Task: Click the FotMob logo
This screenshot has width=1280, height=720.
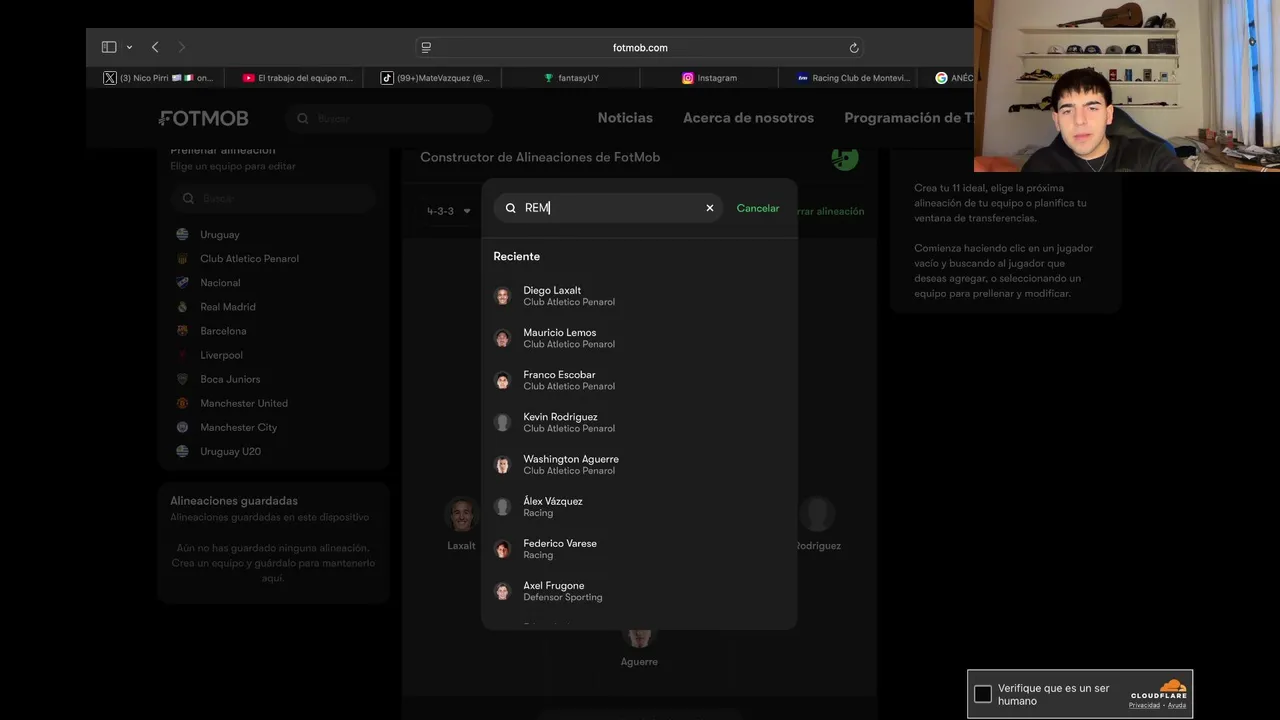Action: 204,118
